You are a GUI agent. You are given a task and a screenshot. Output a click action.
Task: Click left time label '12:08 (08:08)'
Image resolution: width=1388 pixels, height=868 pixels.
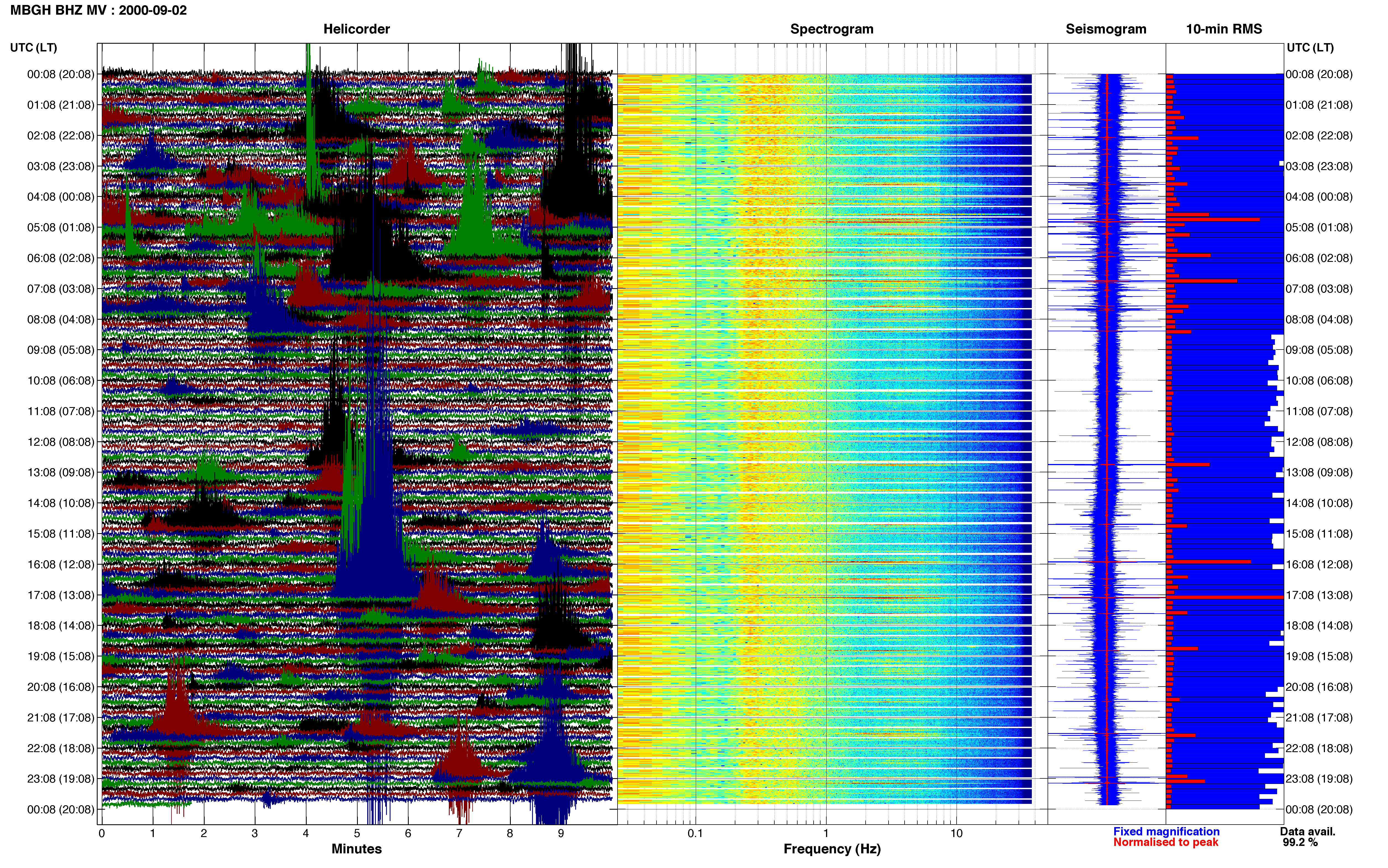tap(60, 442)
